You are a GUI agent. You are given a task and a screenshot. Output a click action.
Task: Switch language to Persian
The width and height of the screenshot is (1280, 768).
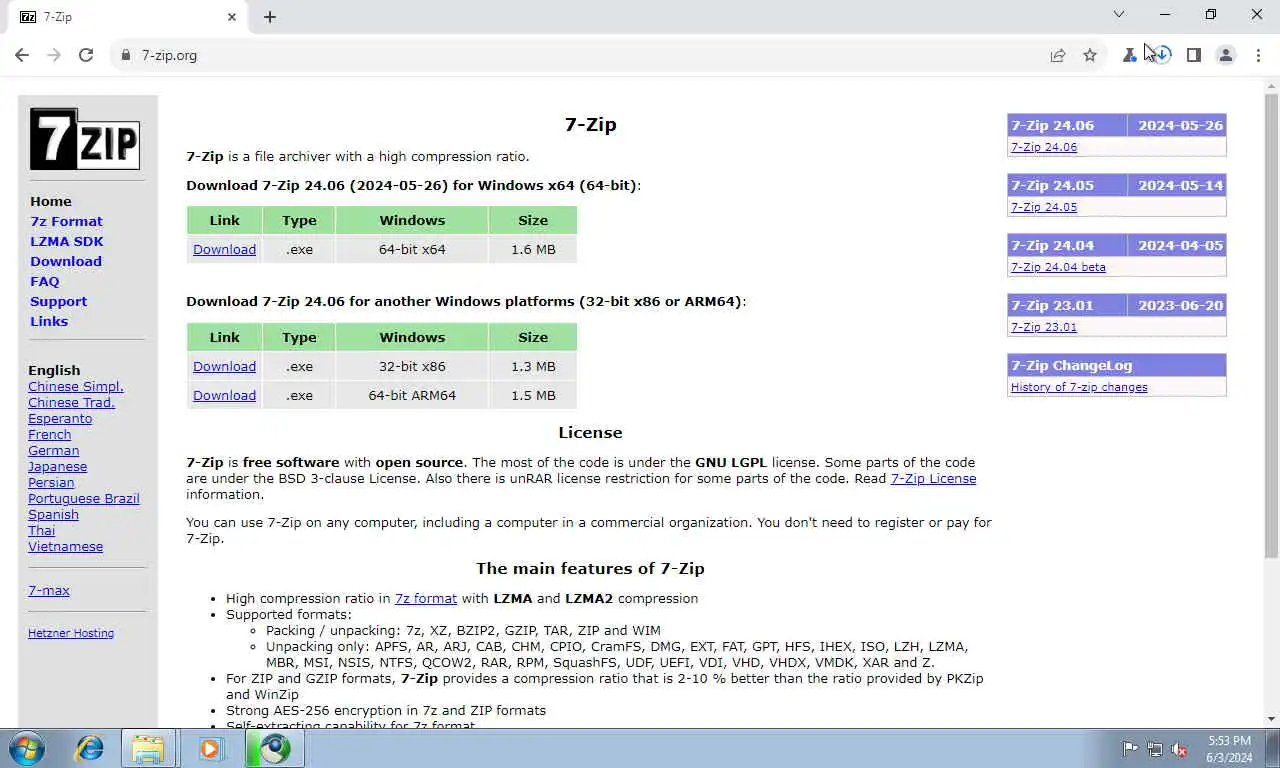tap(51, 482)
